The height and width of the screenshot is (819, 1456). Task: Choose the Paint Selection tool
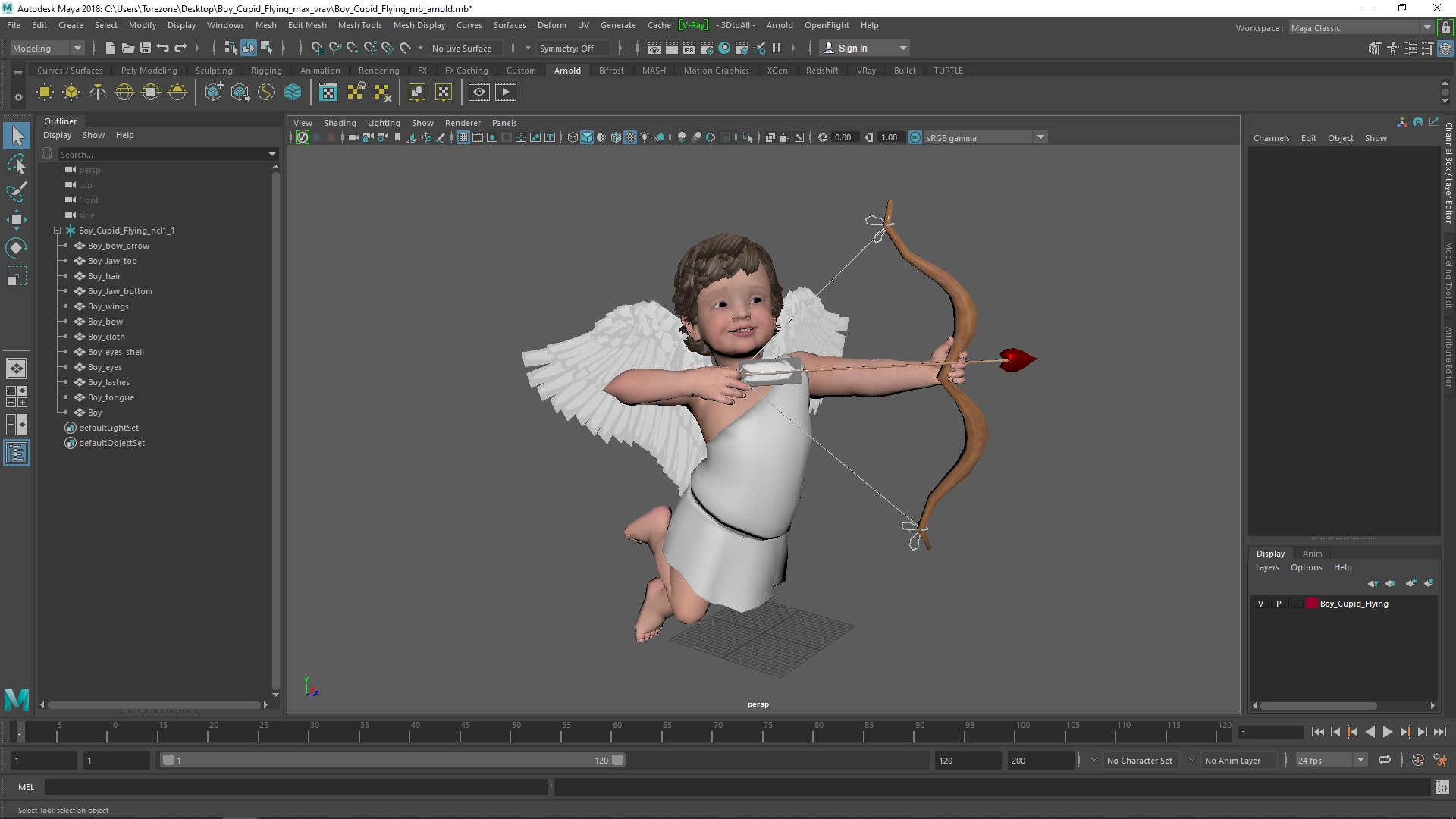click(x=17, y=192)
